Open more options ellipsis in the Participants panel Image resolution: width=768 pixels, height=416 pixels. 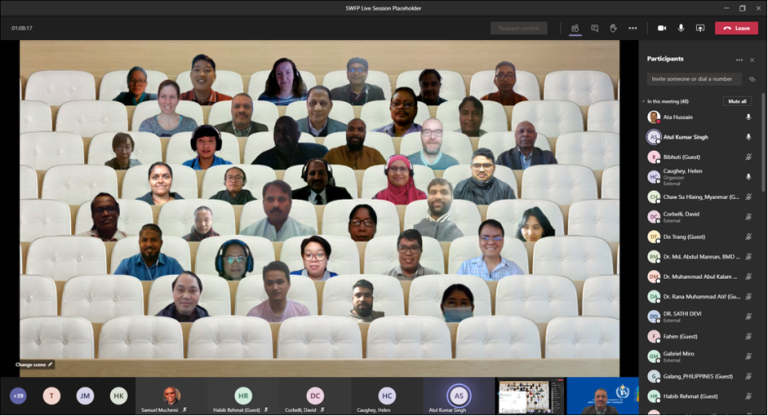tap(739, 60)
